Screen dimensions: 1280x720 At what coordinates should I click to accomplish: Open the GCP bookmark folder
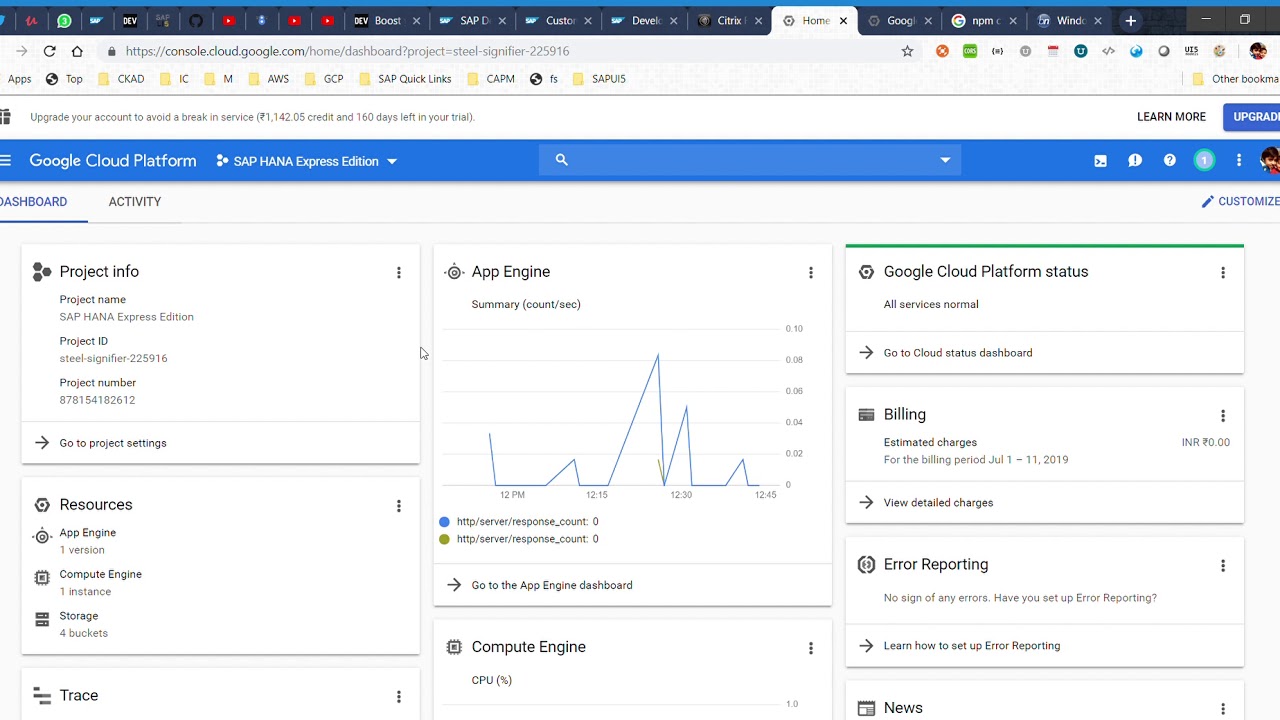coord(324,79)
